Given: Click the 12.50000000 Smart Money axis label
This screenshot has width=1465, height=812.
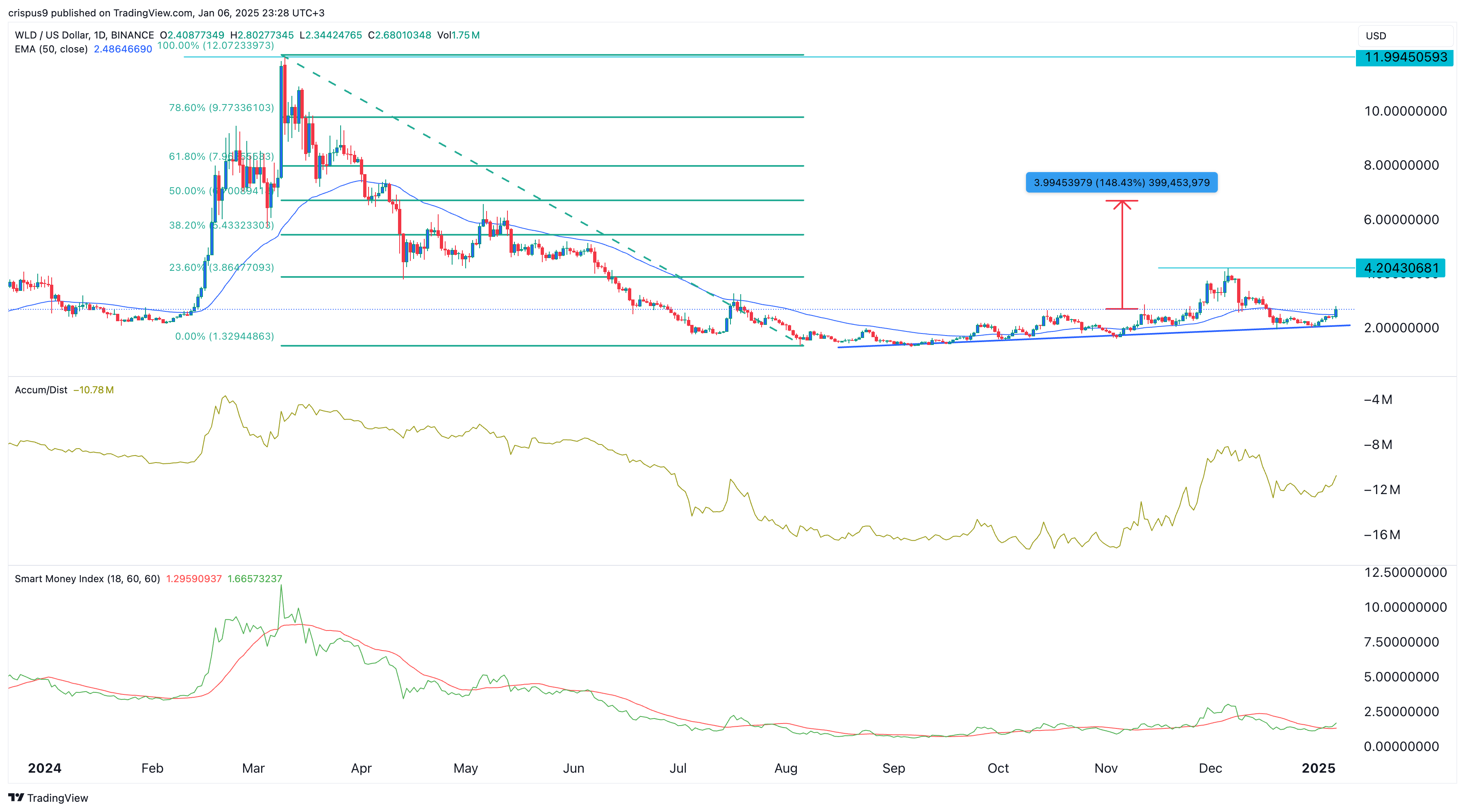Looking at the screenshot, I should (1405, 572).
